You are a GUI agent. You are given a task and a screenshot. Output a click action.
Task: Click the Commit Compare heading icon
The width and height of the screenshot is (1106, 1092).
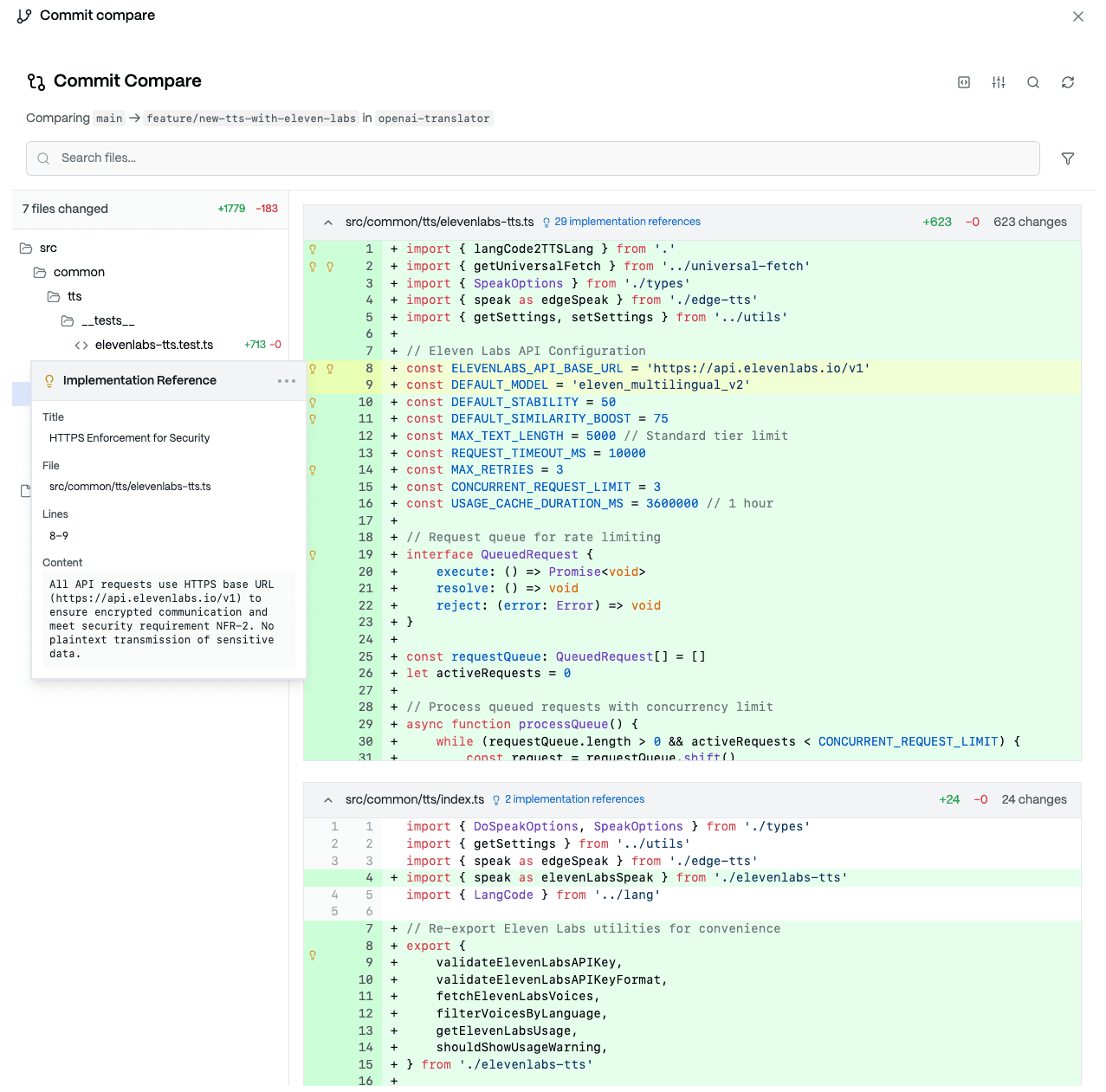(x=36, y=81)
